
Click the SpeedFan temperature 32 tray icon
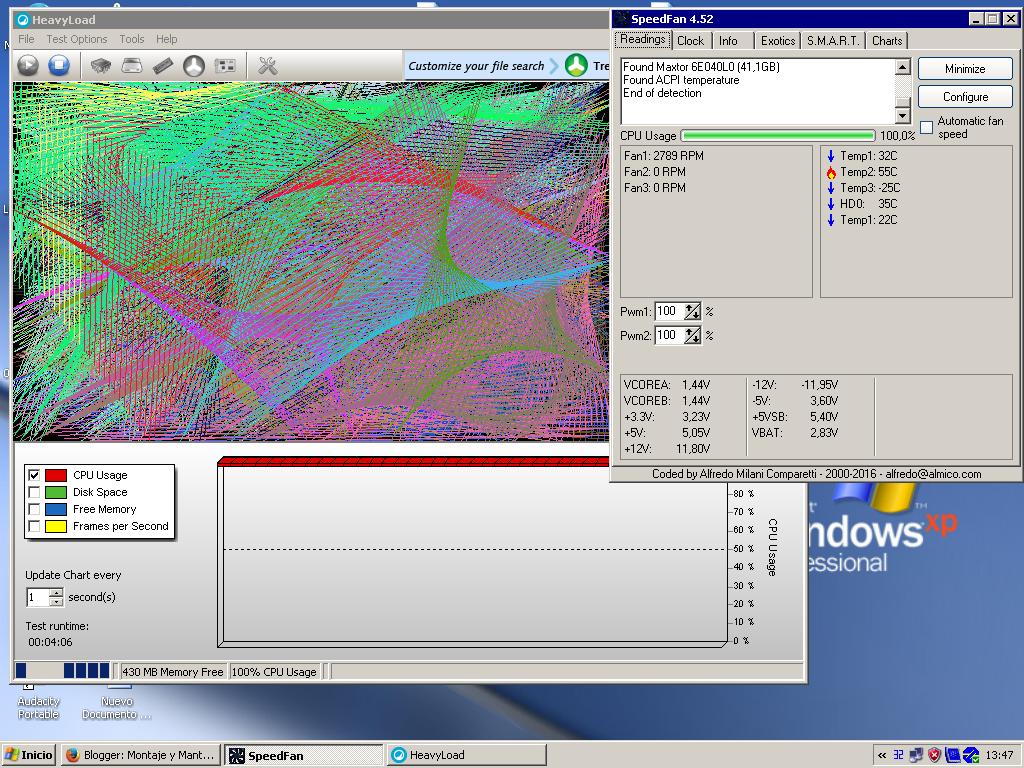pos(899,755)
